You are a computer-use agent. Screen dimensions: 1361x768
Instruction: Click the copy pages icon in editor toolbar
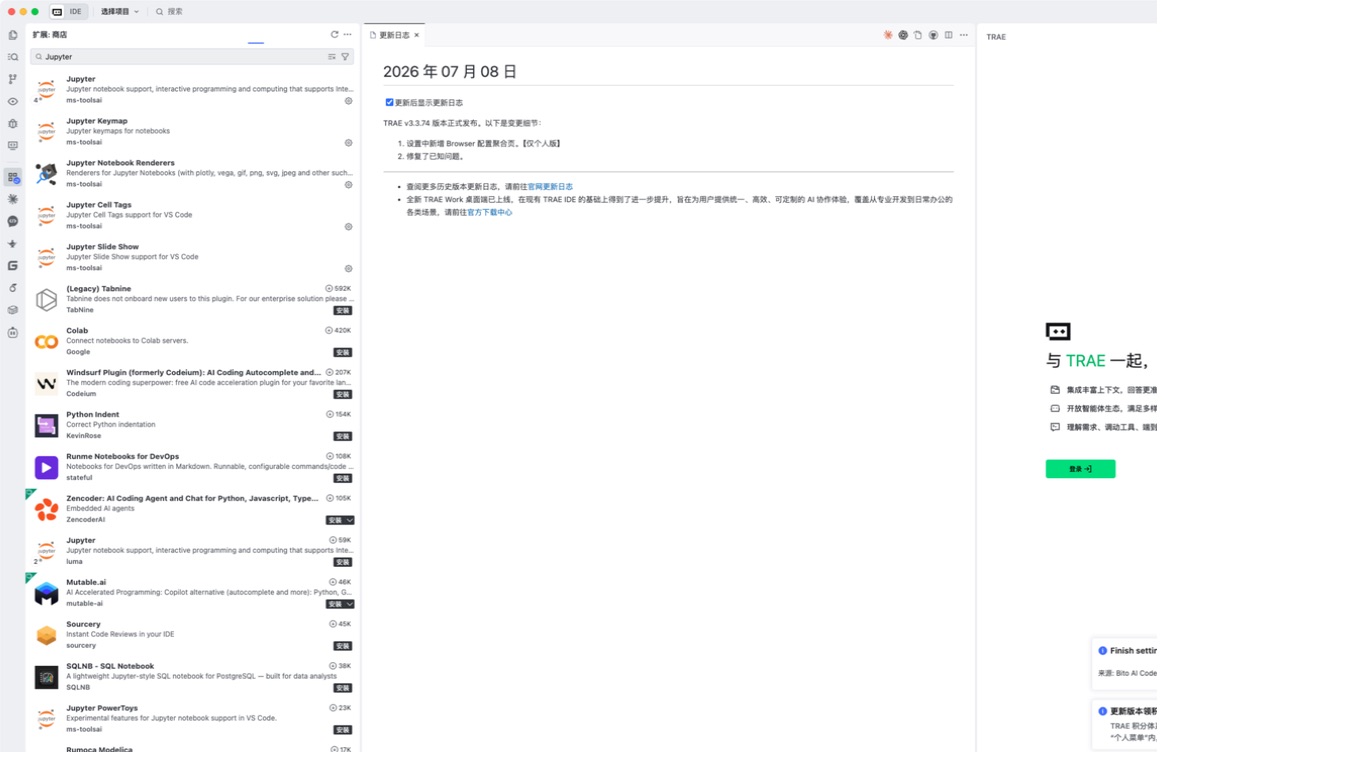pyautogui.click(x=918, y=35)
